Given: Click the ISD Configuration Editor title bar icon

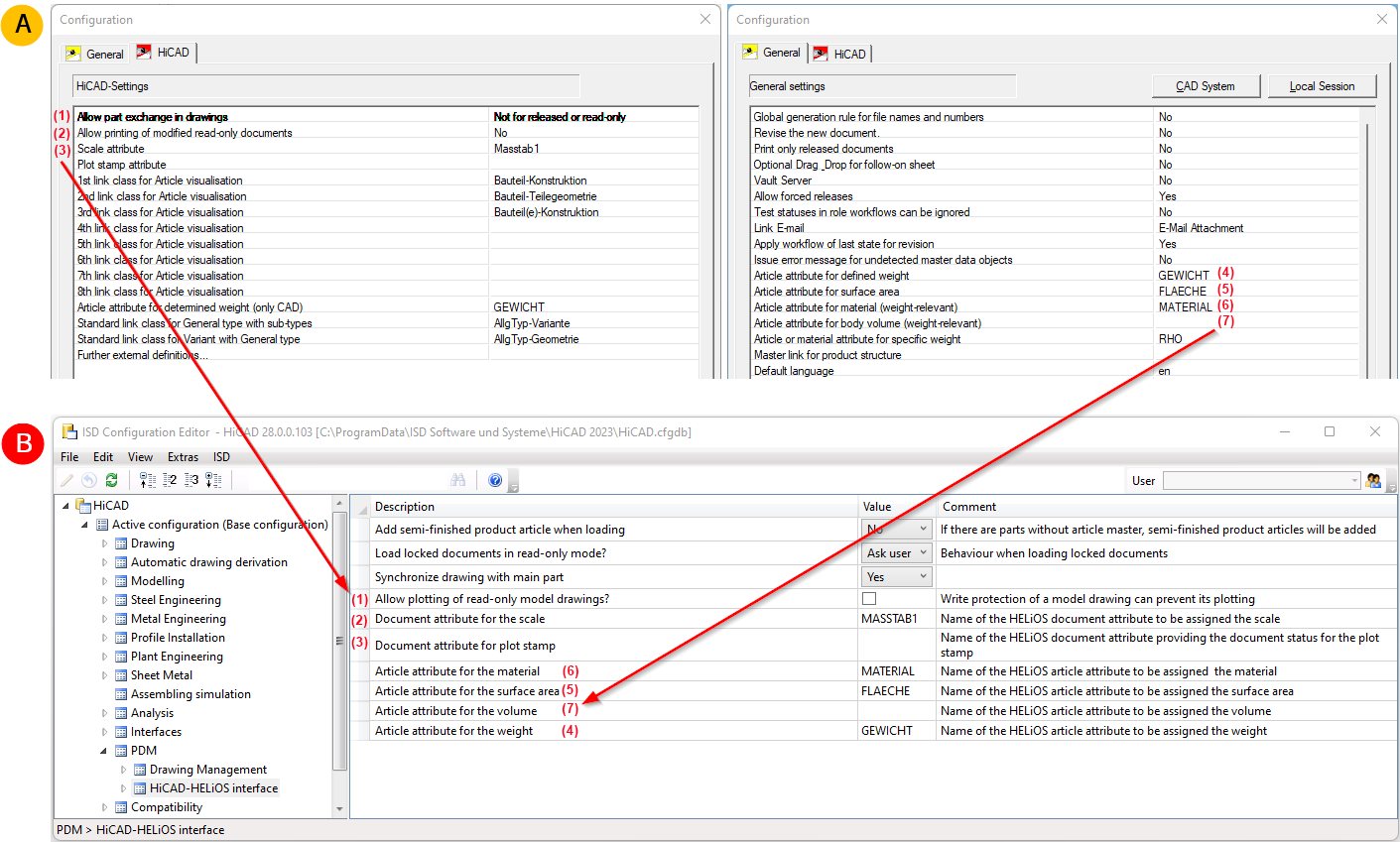Looking at the screenshot, I should [x=69, y=431].
